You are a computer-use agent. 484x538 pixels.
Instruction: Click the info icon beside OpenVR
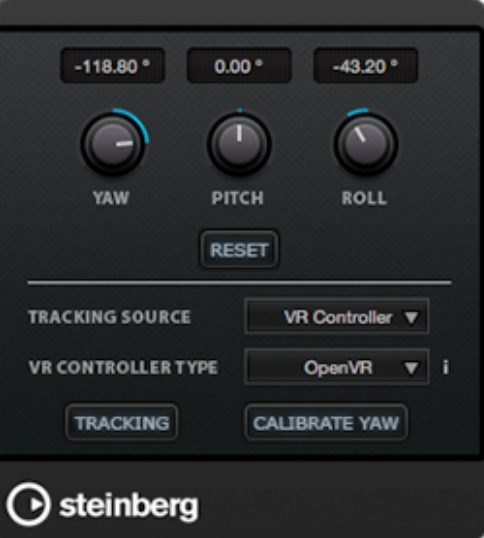tap(445, 367)
